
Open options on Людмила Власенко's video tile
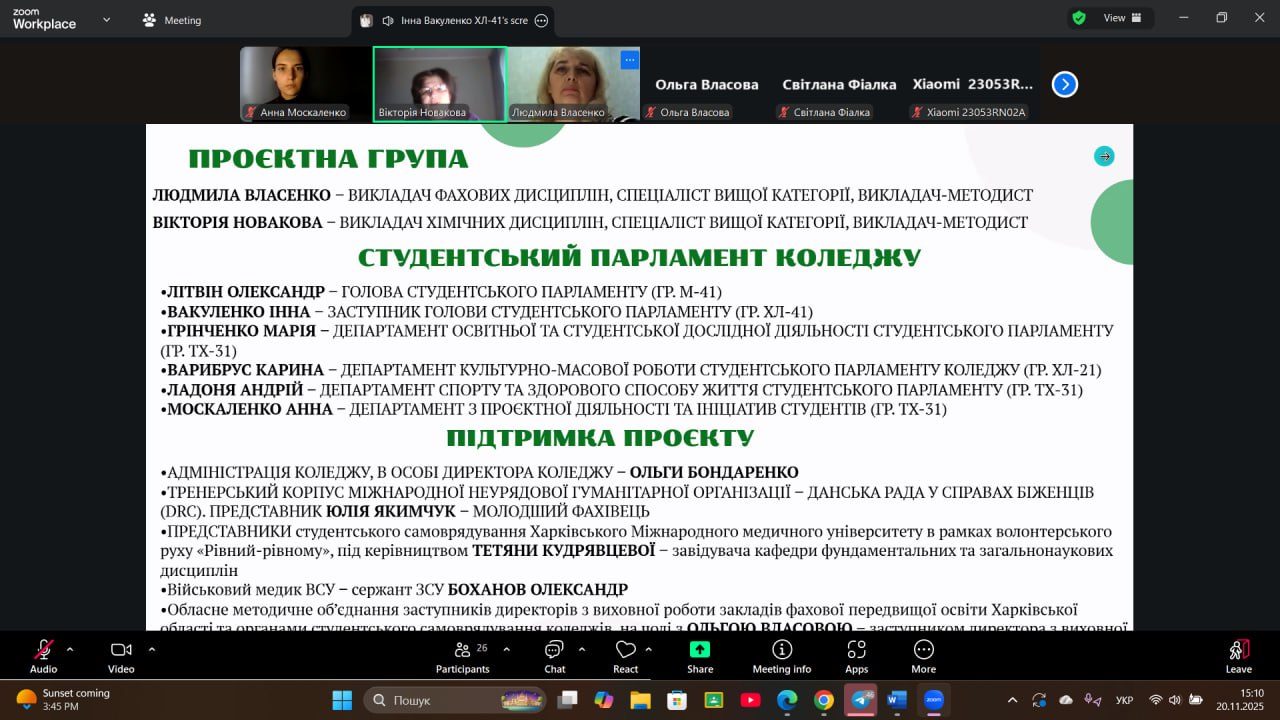coord(629,60)
